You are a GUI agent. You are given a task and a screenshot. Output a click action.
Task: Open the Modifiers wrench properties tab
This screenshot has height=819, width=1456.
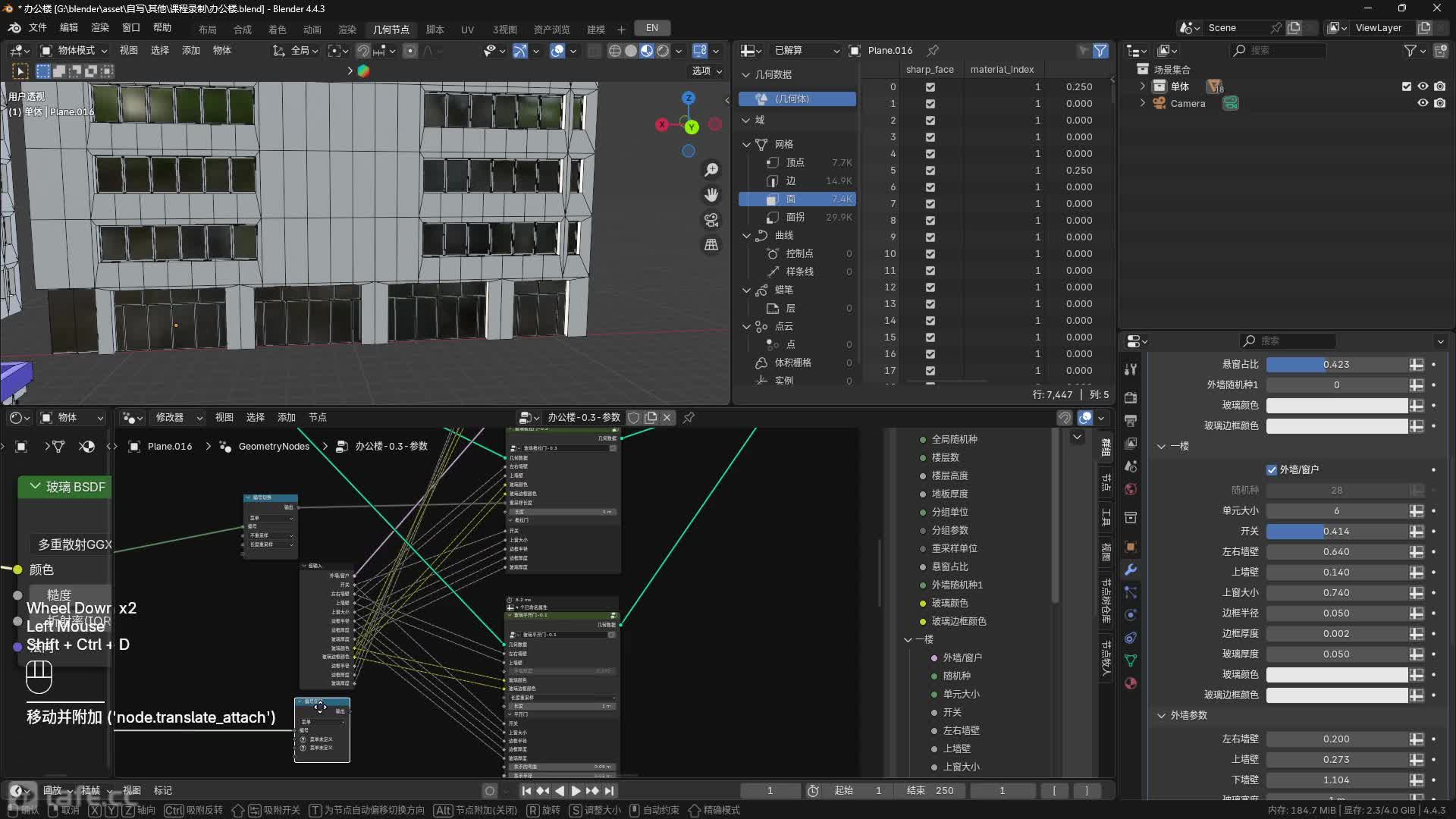1131,570
